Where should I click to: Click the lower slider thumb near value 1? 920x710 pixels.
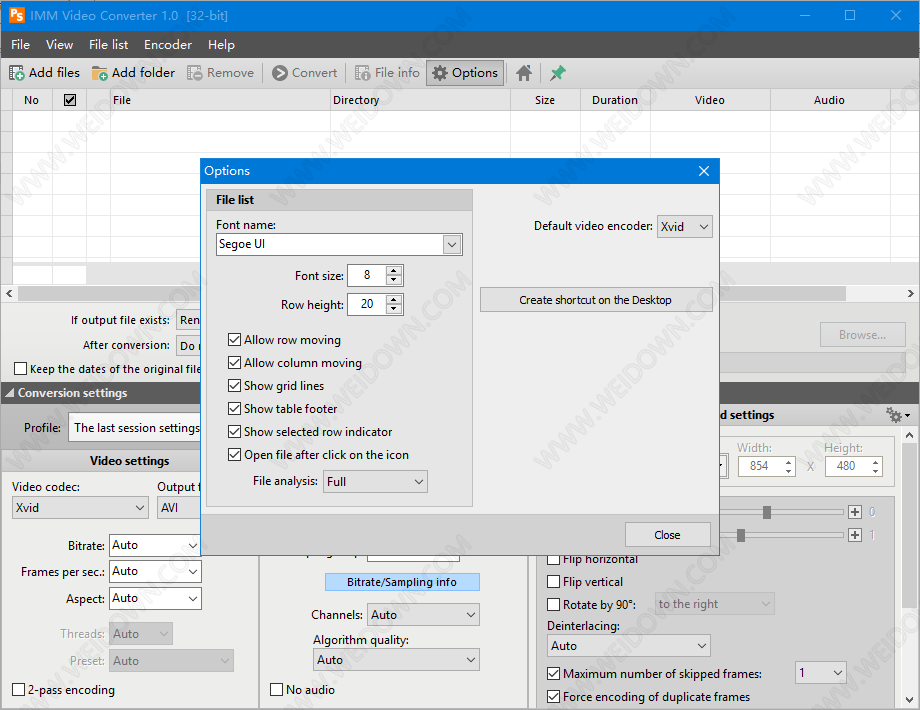(741, 535)
